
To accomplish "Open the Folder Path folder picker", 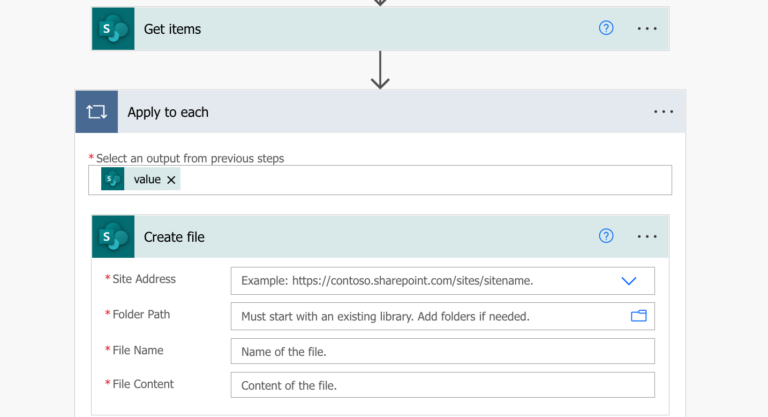I will click(x=639, y=316).
